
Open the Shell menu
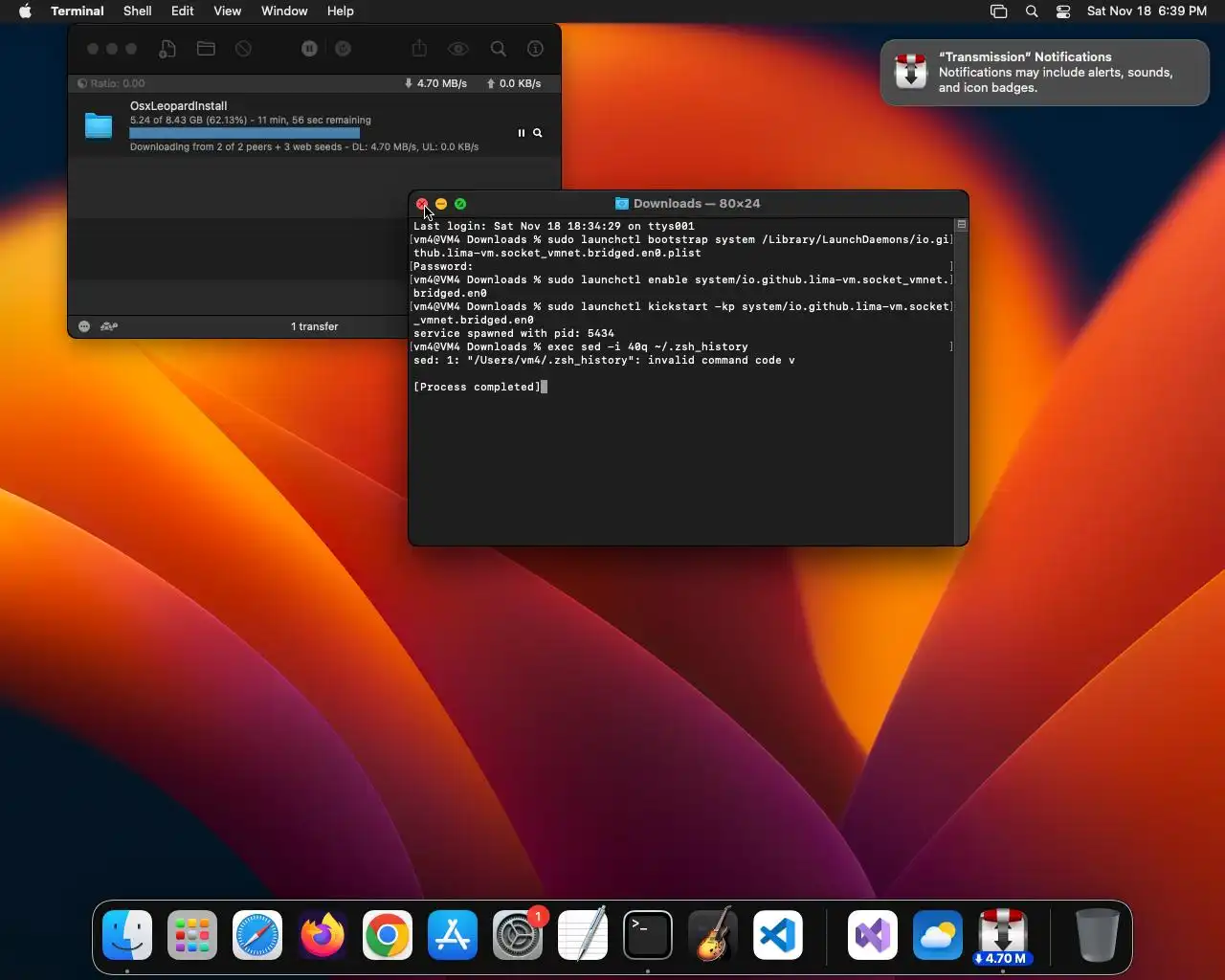tap(138, 11)
